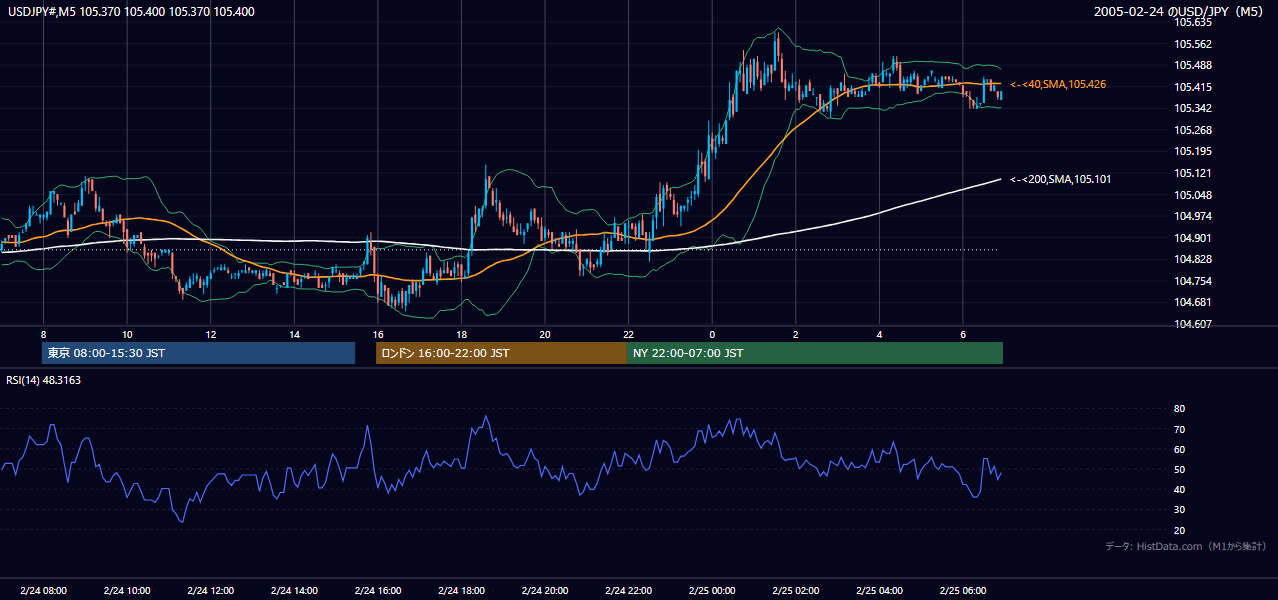Click the 2/24 14:00 date label
The height and width of the screenshot is (600, 1278).
click(x=294, y=590)
